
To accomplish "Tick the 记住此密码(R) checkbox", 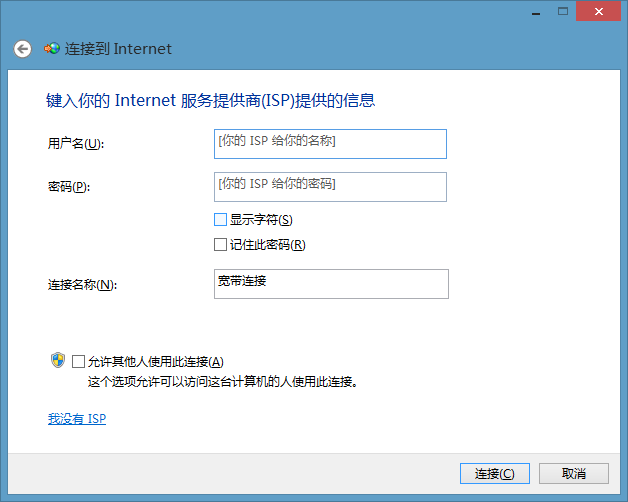I will [220, 244].
